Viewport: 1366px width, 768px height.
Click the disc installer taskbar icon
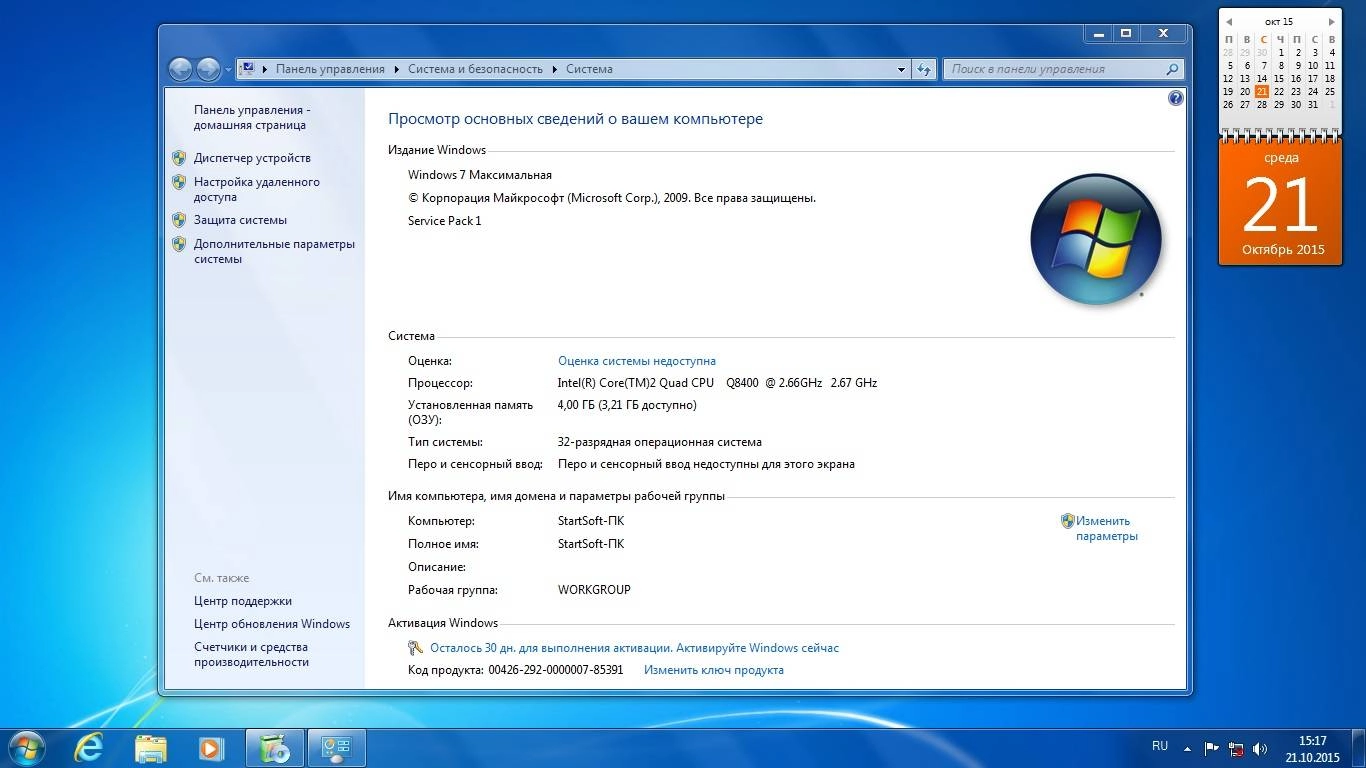pos(274,748)
